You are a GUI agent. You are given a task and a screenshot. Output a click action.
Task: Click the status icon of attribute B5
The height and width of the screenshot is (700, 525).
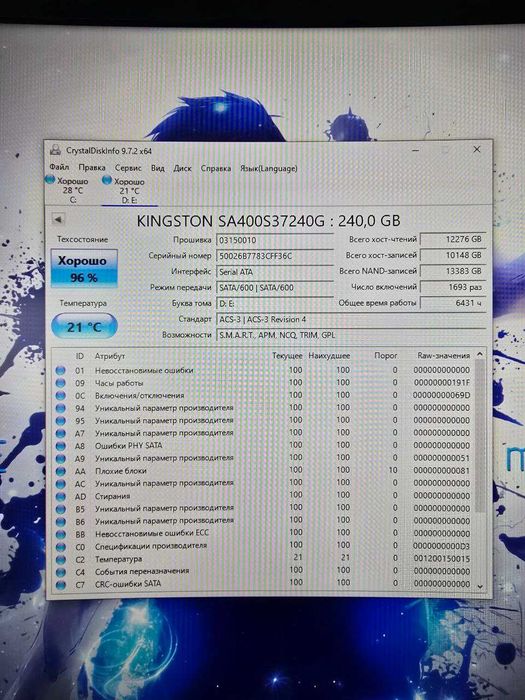[61, 508]
